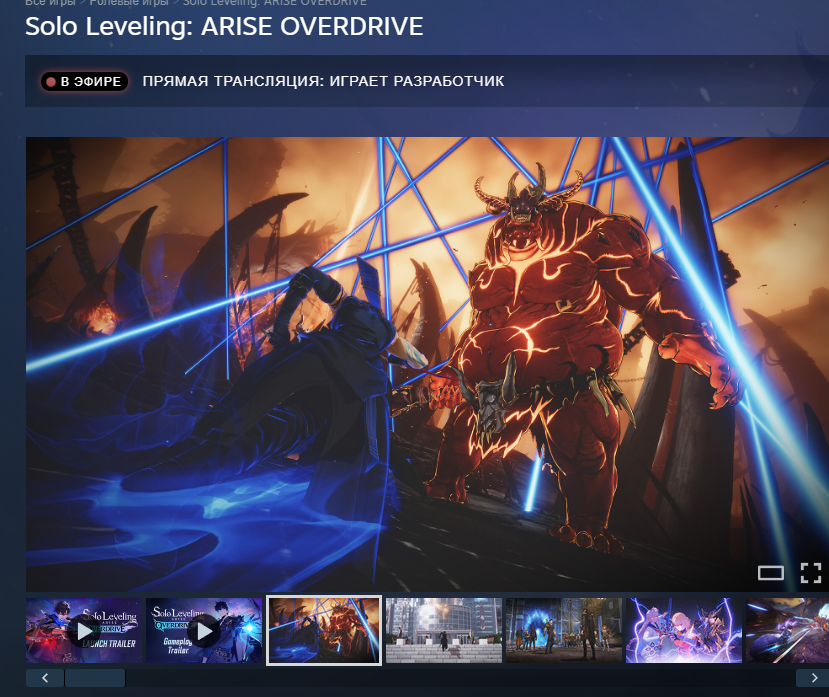This screenshot has width=829, height=697.
Task: Select the city building screenshot thumbnail
Action: 444,630
